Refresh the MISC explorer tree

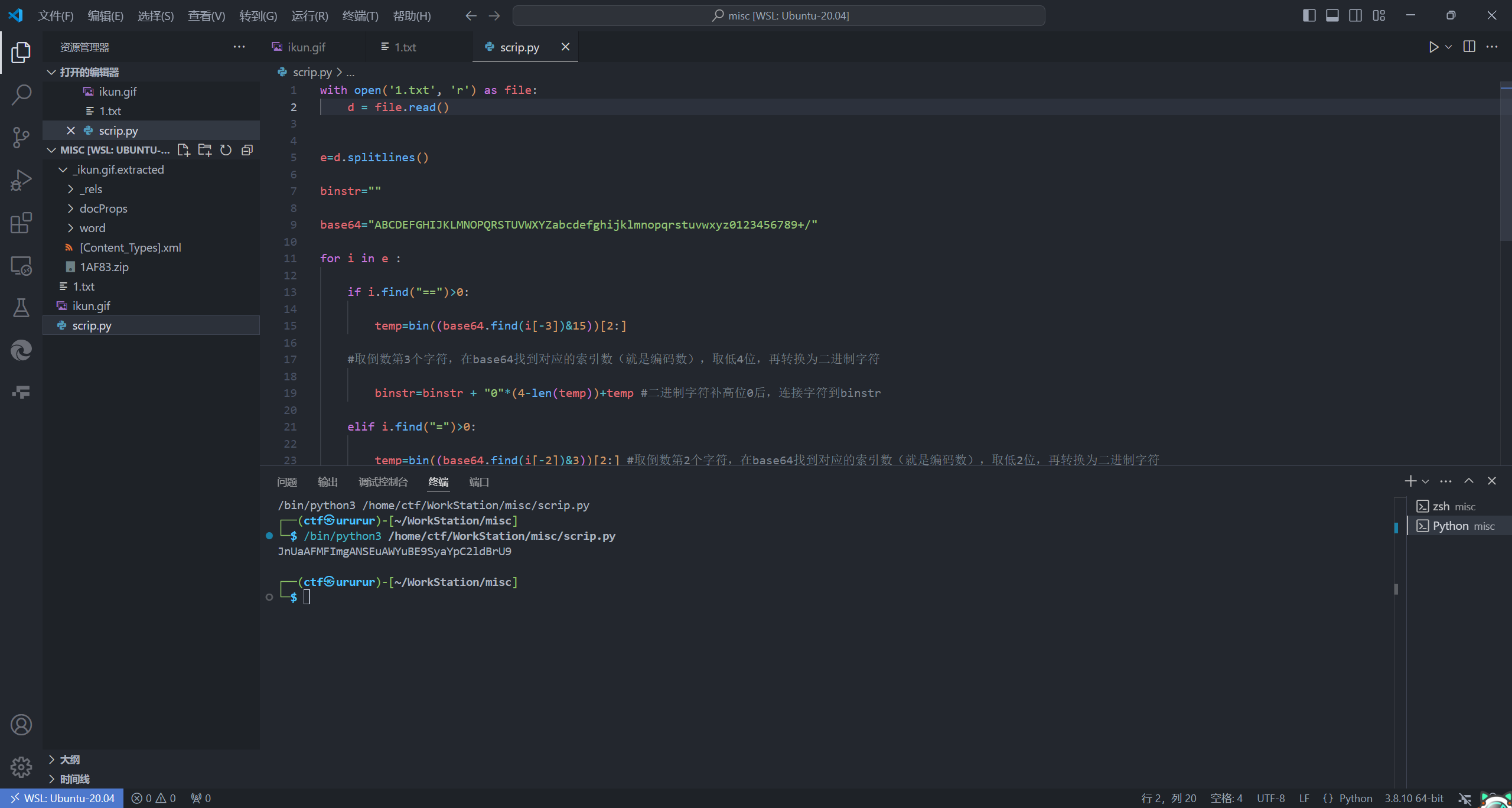tap(226, 150)
